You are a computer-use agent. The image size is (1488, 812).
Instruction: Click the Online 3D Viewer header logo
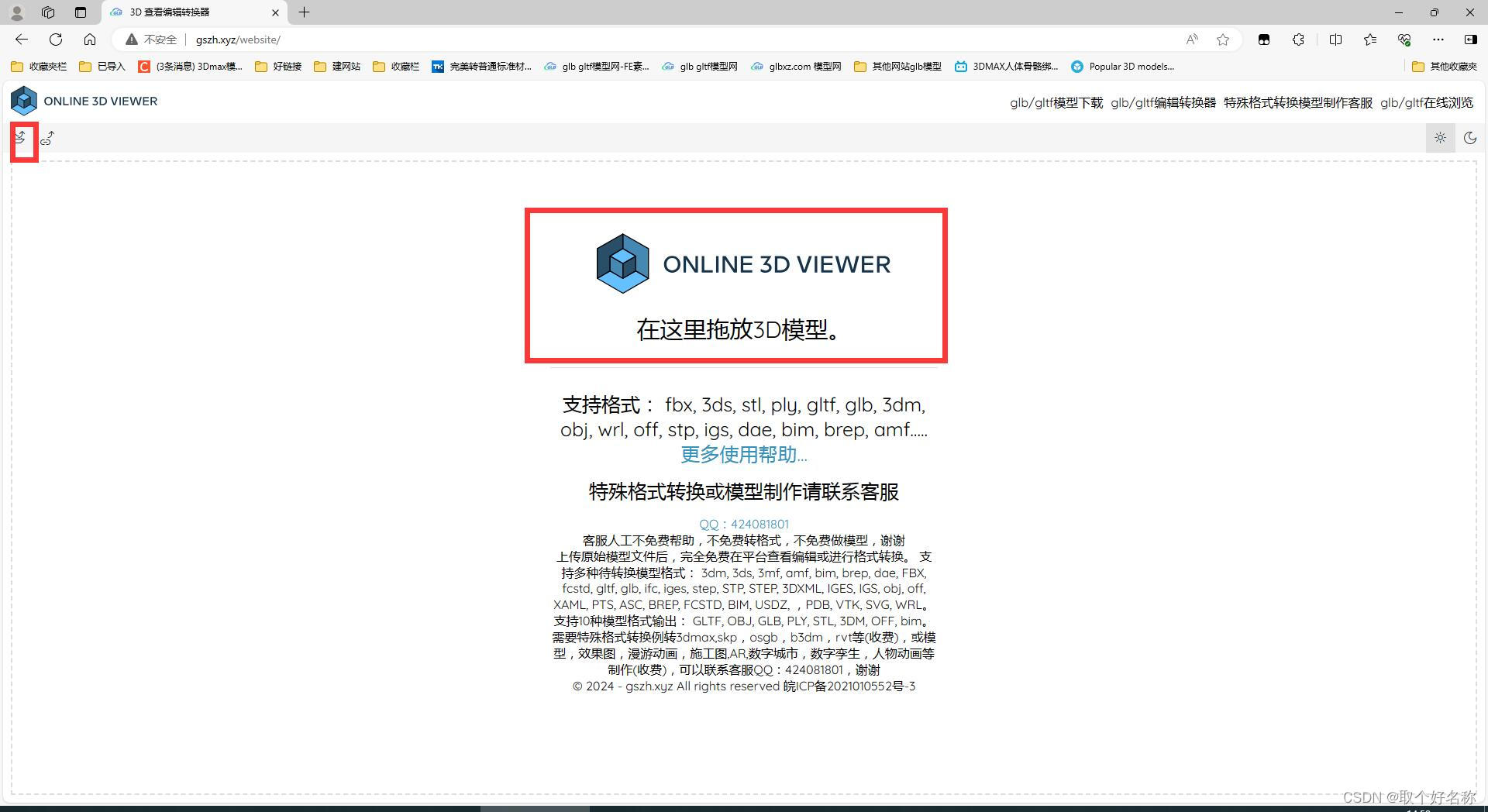(x=84, y=101)
